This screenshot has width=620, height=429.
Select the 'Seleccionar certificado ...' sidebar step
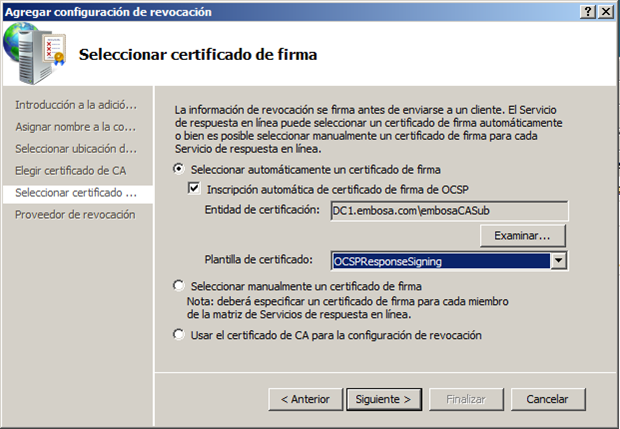76,192
